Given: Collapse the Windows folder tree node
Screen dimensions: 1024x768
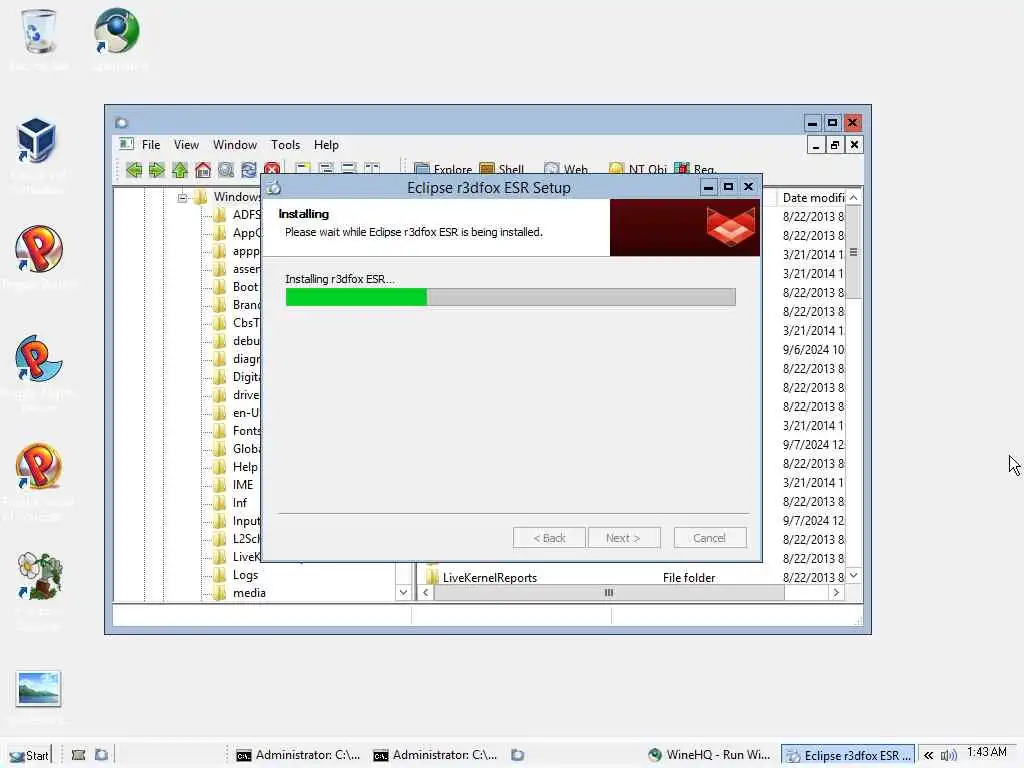Looking at the screenshot, I should coord(182,197).
